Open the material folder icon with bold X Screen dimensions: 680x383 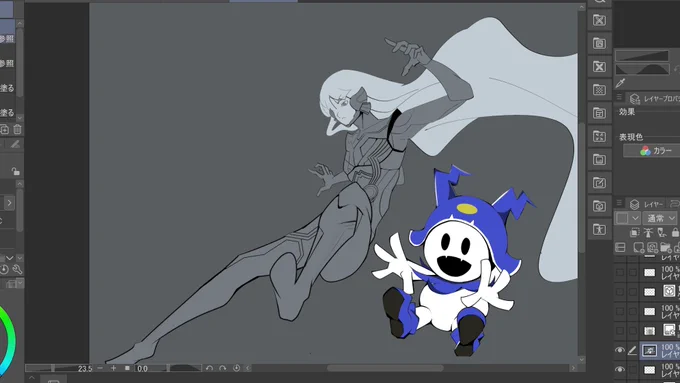599,66
